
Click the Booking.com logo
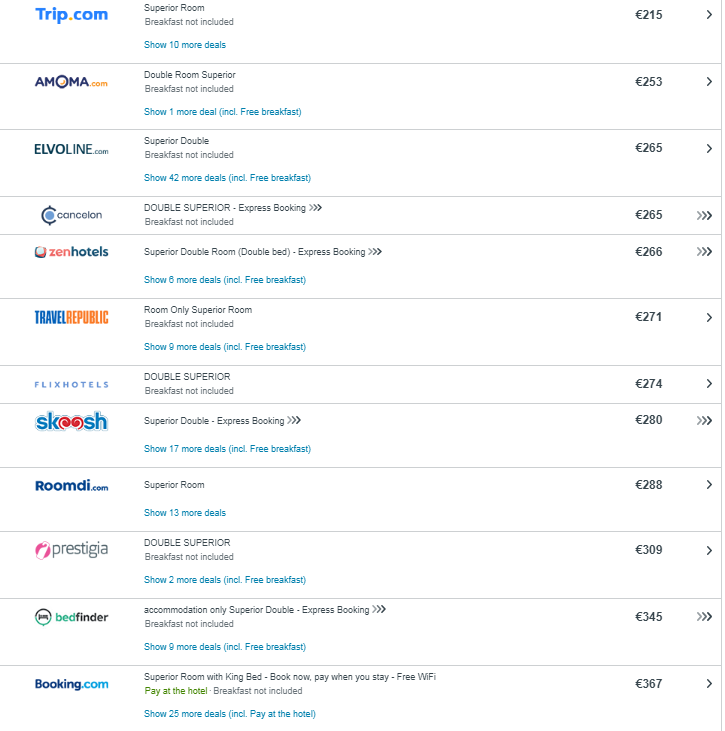click(x=71, y=684)
